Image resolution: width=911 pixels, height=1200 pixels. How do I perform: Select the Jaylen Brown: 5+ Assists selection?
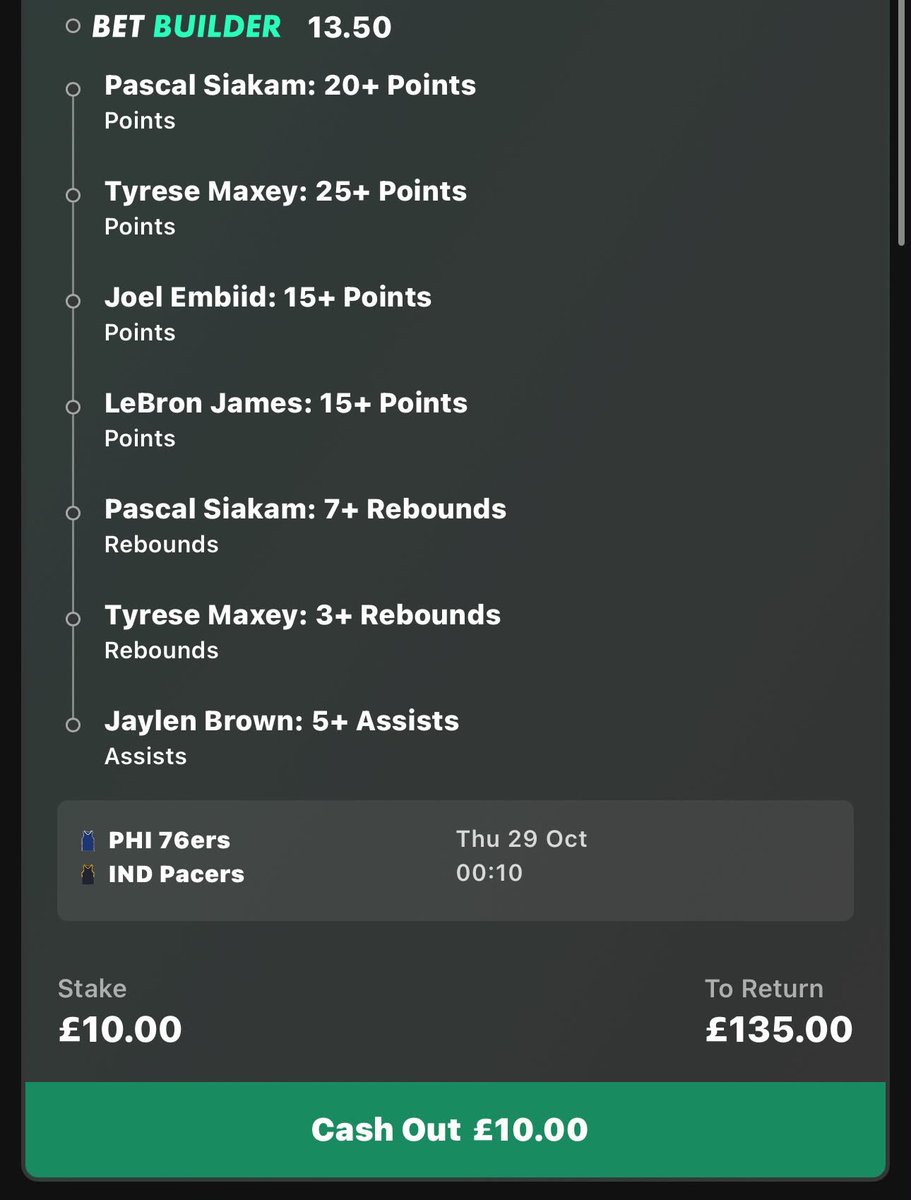[282, 738]
